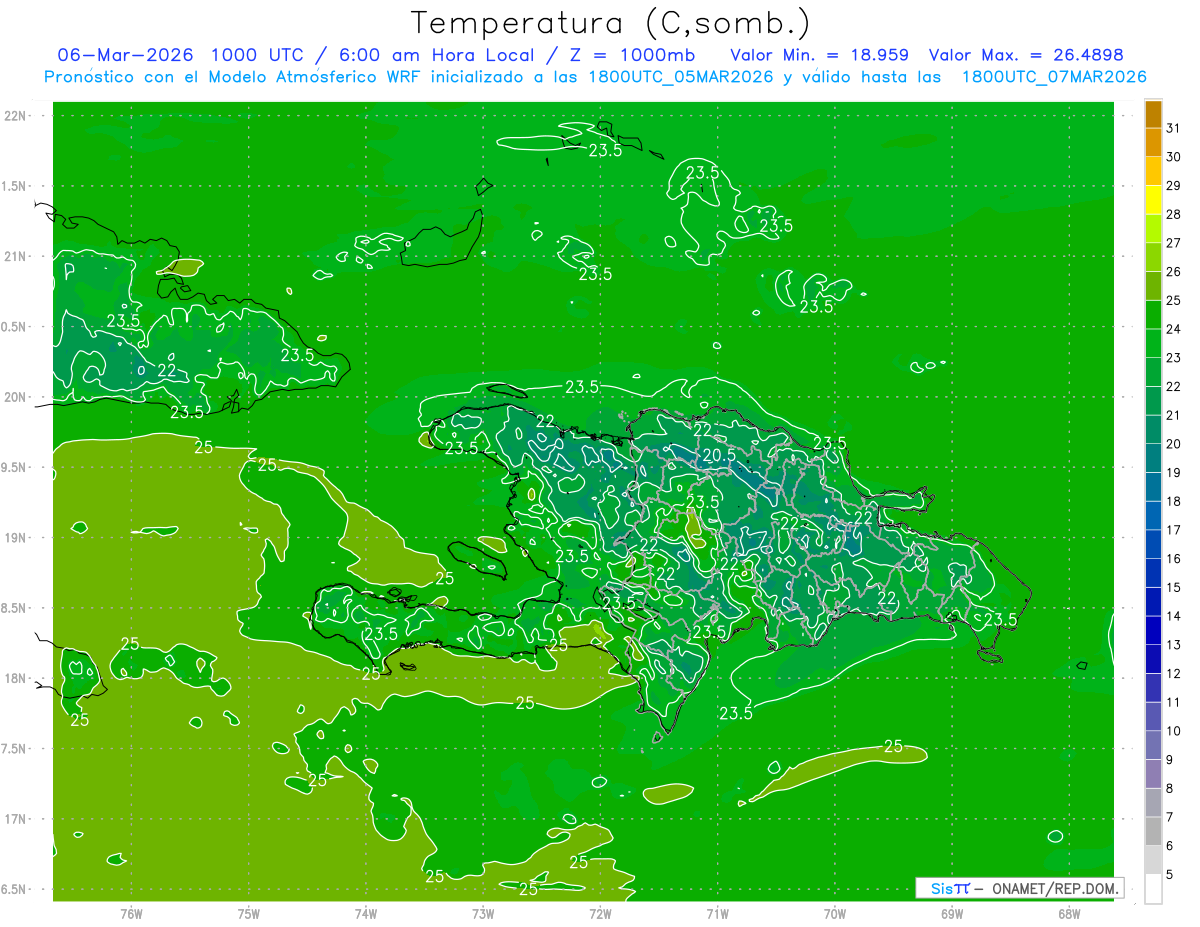This screenshot has width=1200, height=927.
Task: Click the "21N" latitude axis label
Action: [x=15, y=257]
